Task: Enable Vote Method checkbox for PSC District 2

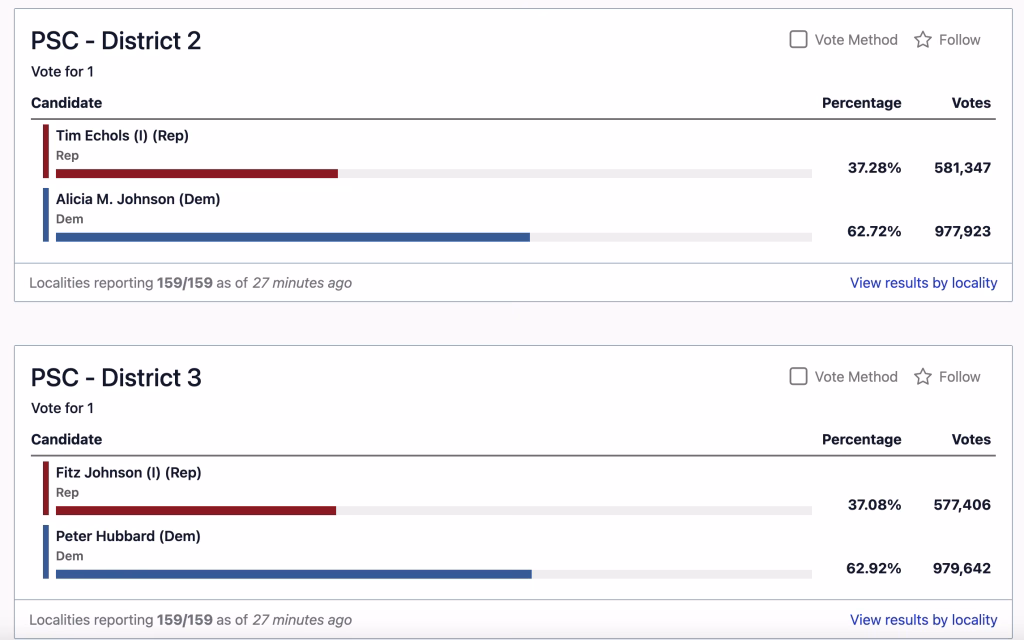Action: pyautogui.click(x=799, y=40)
